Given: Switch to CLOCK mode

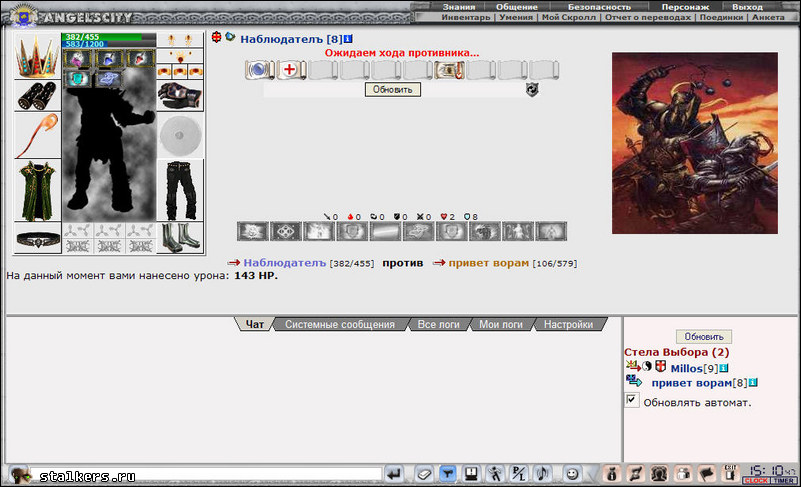Looking at the screenshot, I should [756, 480].
